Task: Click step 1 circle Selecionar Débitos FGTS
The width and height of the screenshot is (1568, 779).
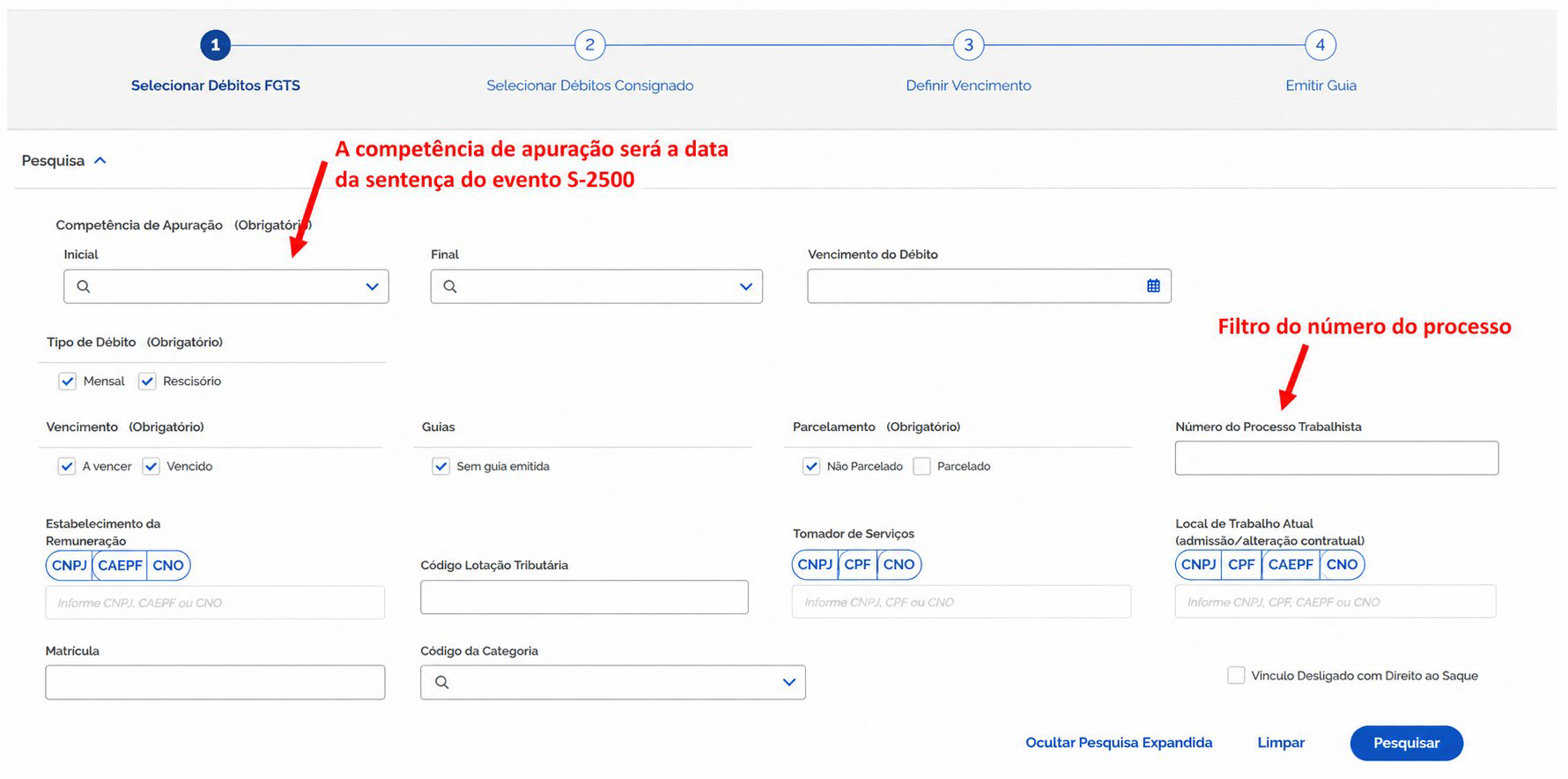Action: [x=215, y=45]
